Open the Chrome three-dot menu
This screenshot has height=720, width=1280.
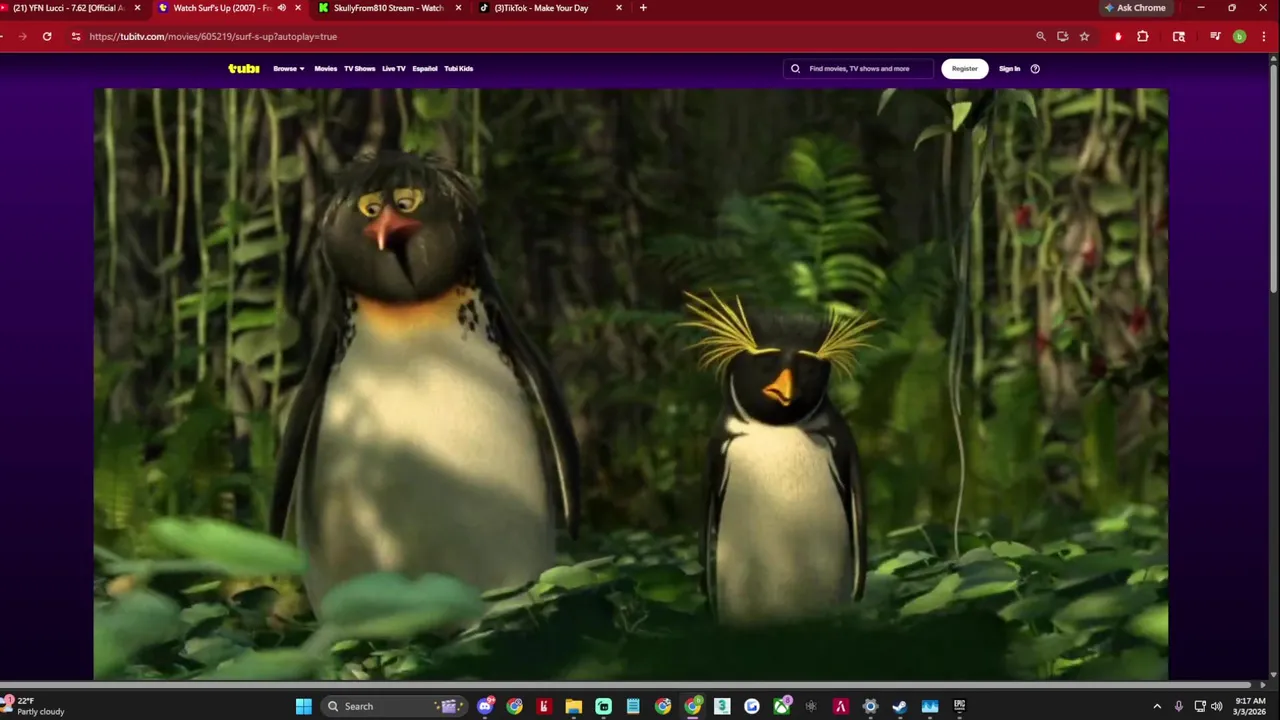coord(1263,36)
